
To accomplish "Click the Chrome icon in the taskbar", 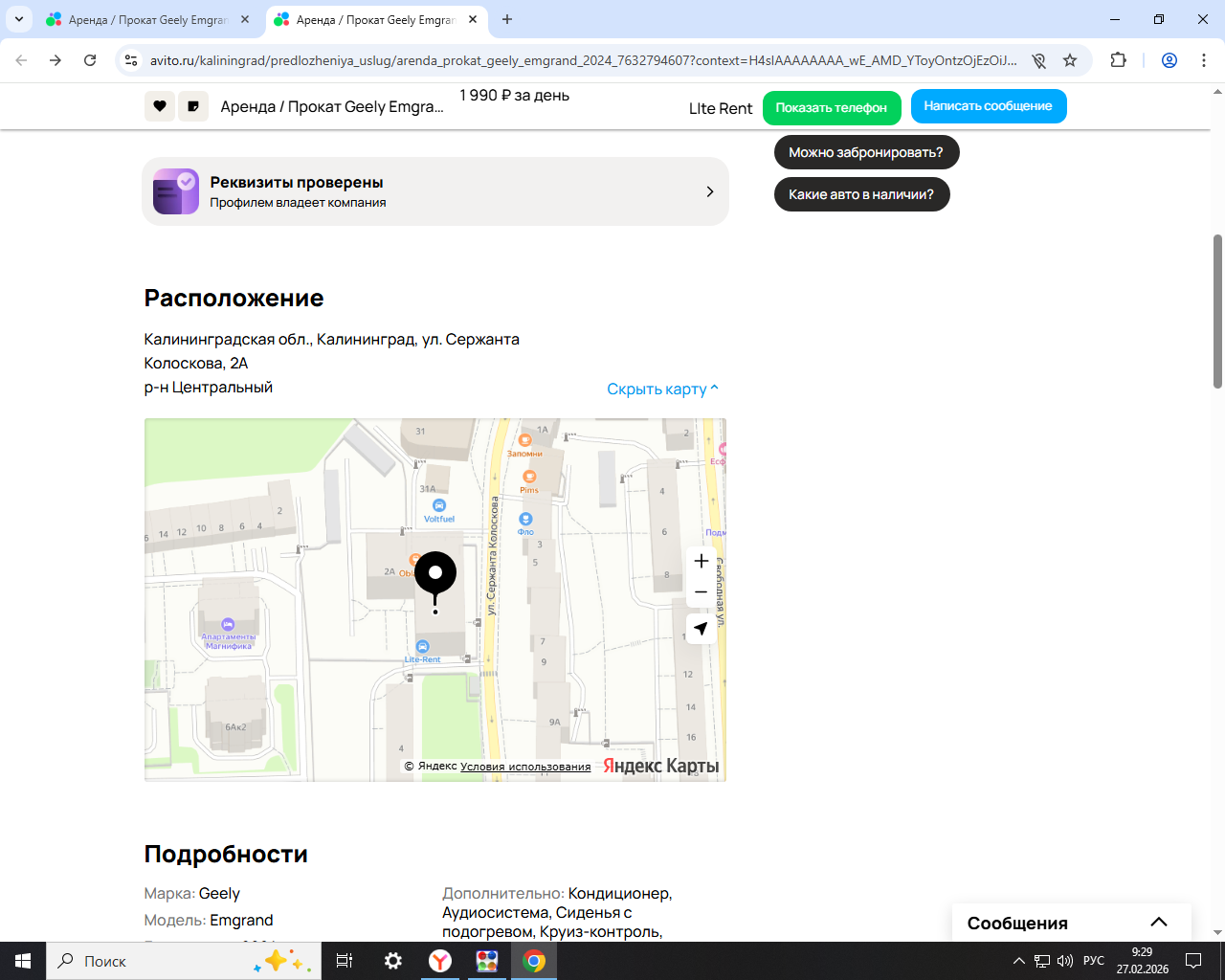I will point(534,961).
